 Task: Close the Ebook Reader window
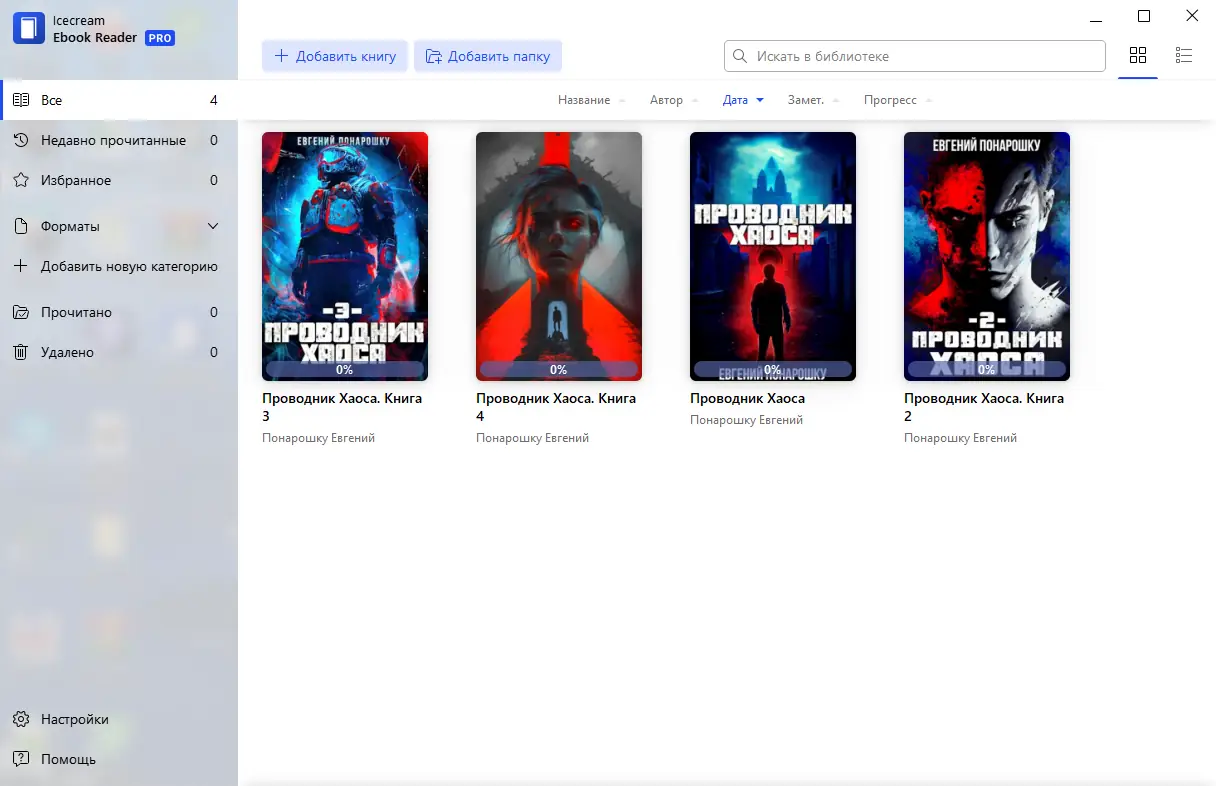point(1192,16)
